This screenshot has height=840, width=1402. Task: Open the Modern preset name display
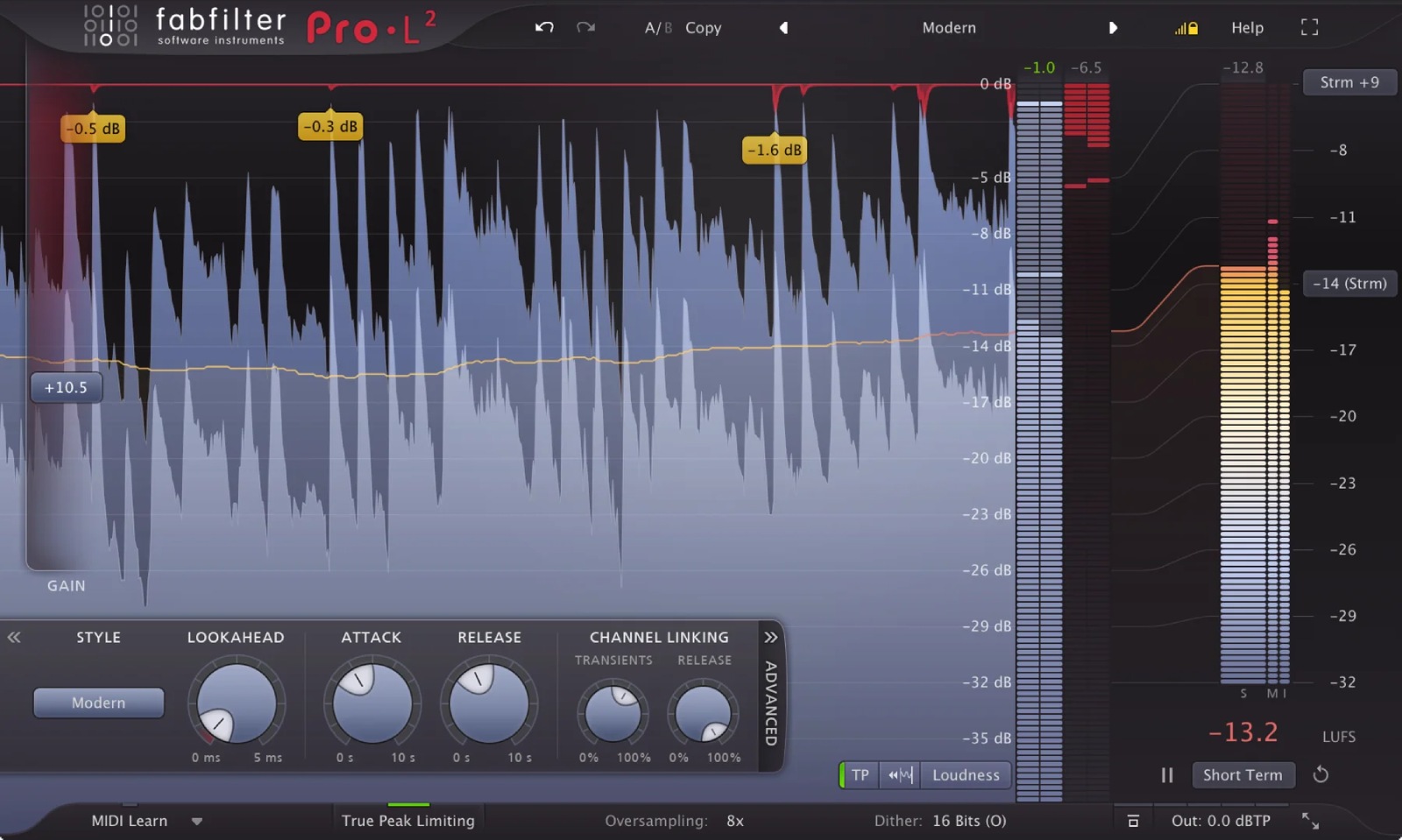tap(949, 27)
